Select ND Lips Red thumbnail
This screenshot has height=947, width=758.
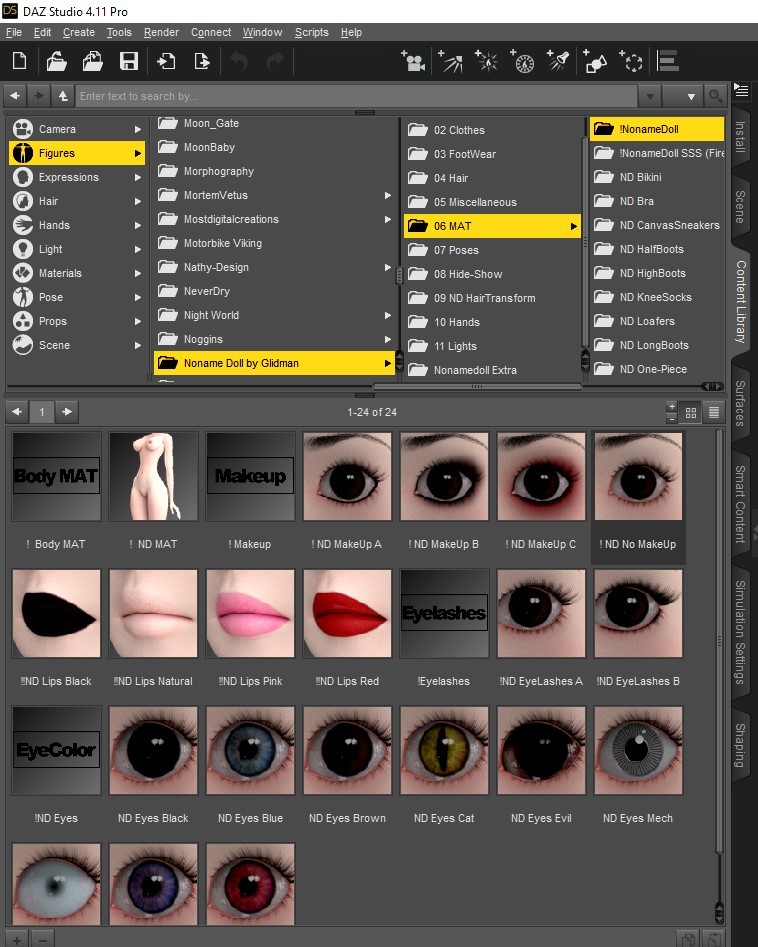pos(347,614)
